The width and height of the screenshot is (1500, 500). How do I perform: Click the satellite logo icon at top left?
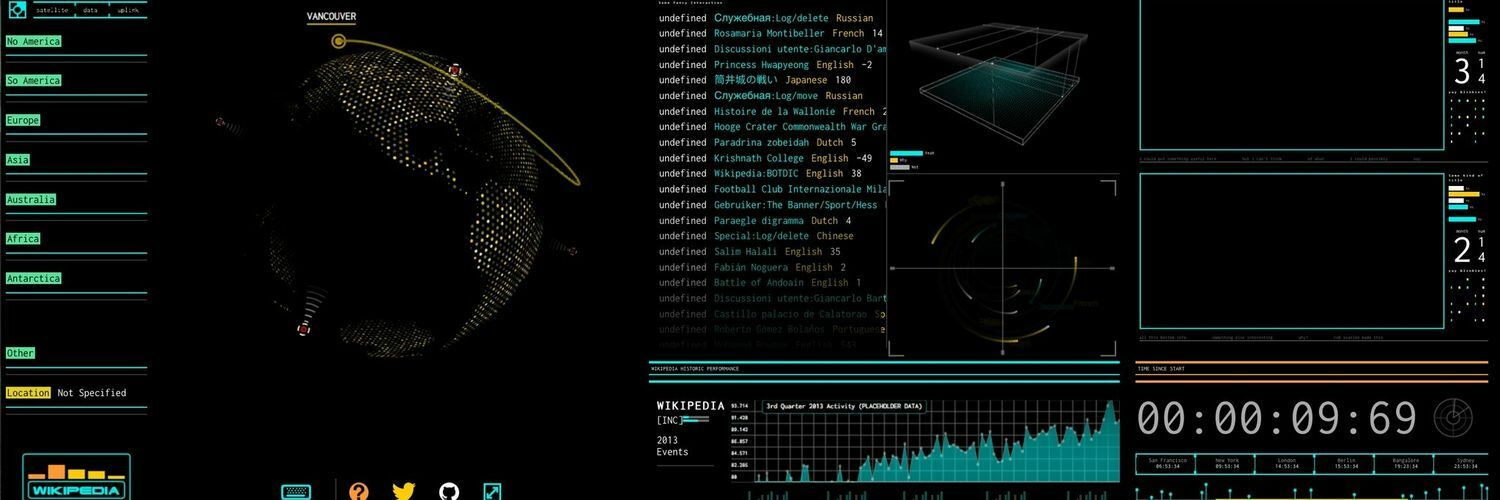(16, 10)
